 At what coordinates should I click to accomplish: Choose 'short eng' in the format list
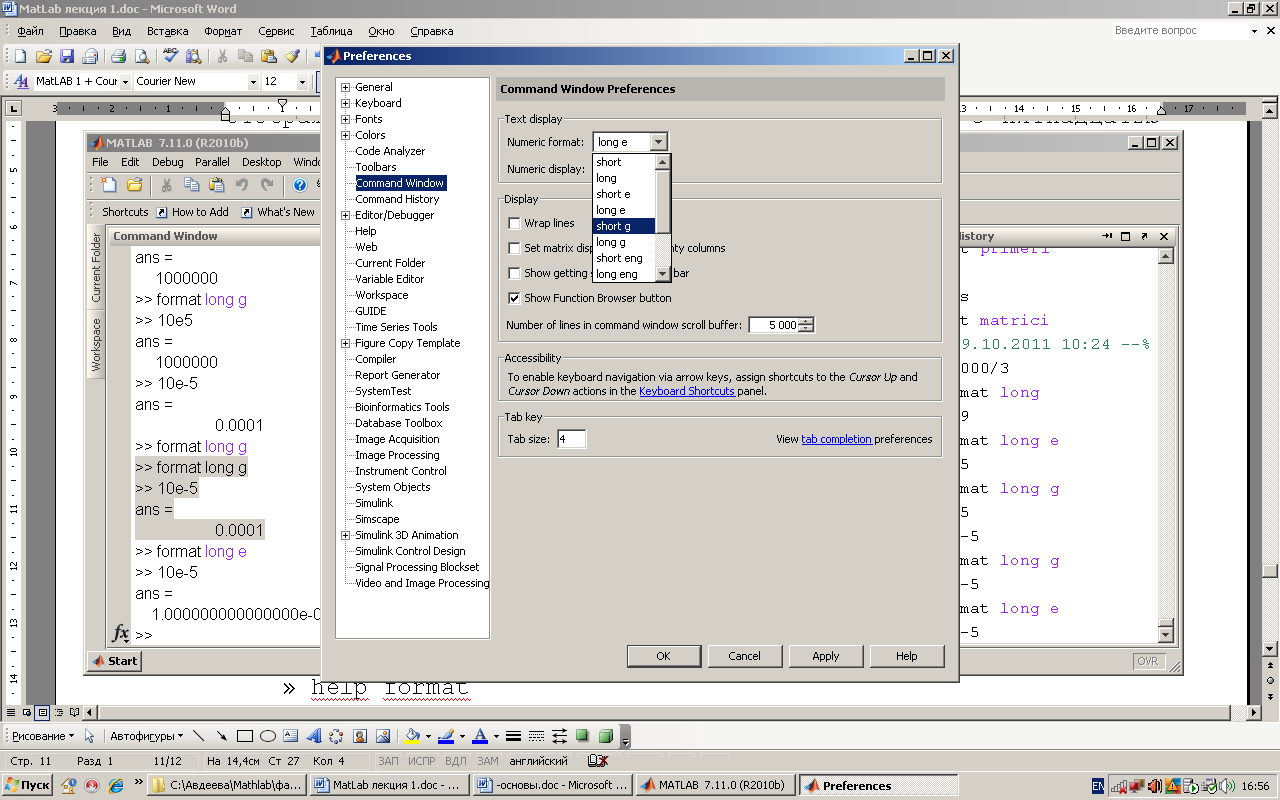(x=624, y=258)
